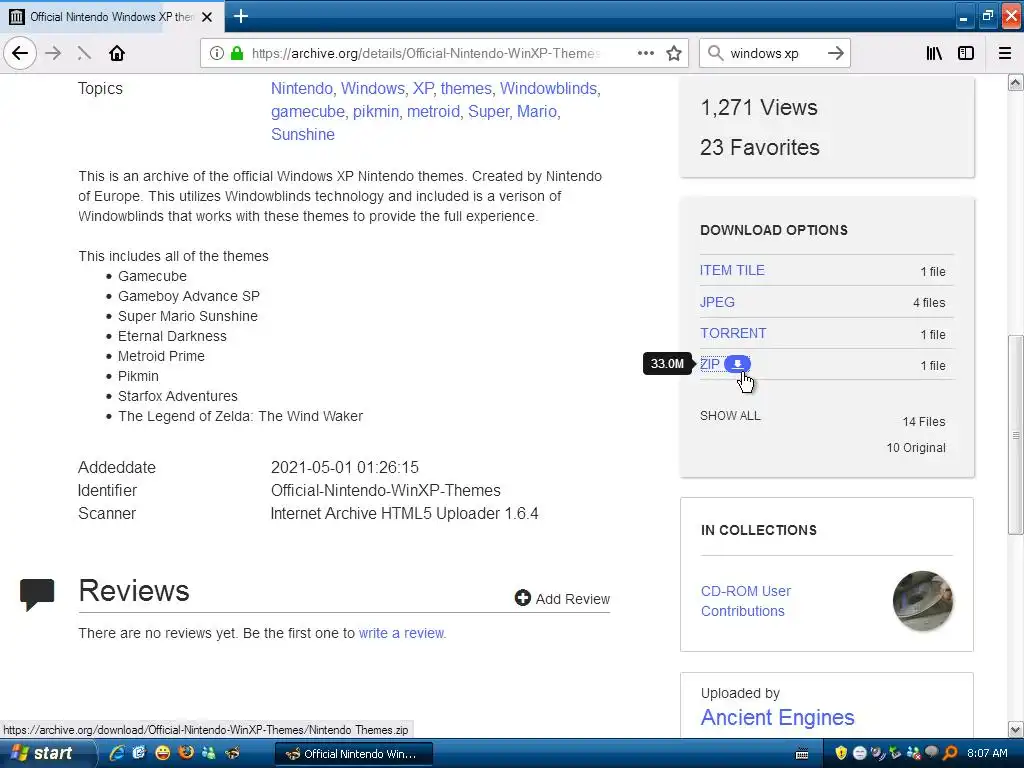The image size is (1024, 768).
Task: Click the yellow security shield tray icon
Action: pos(841,753)
